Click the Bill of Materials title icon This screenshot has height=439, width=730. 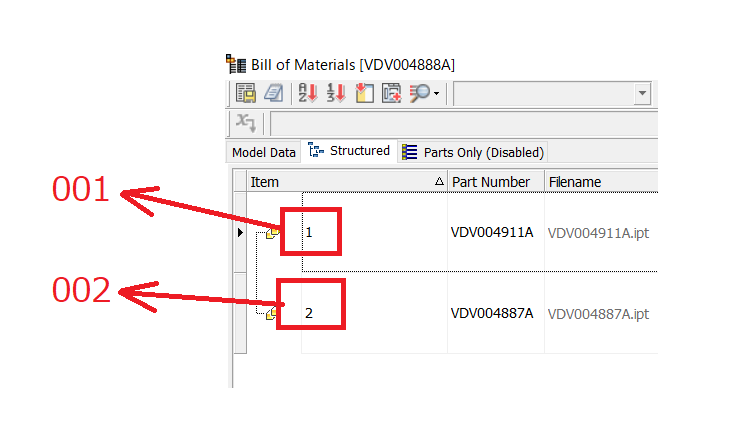click(x=236, y=64)
